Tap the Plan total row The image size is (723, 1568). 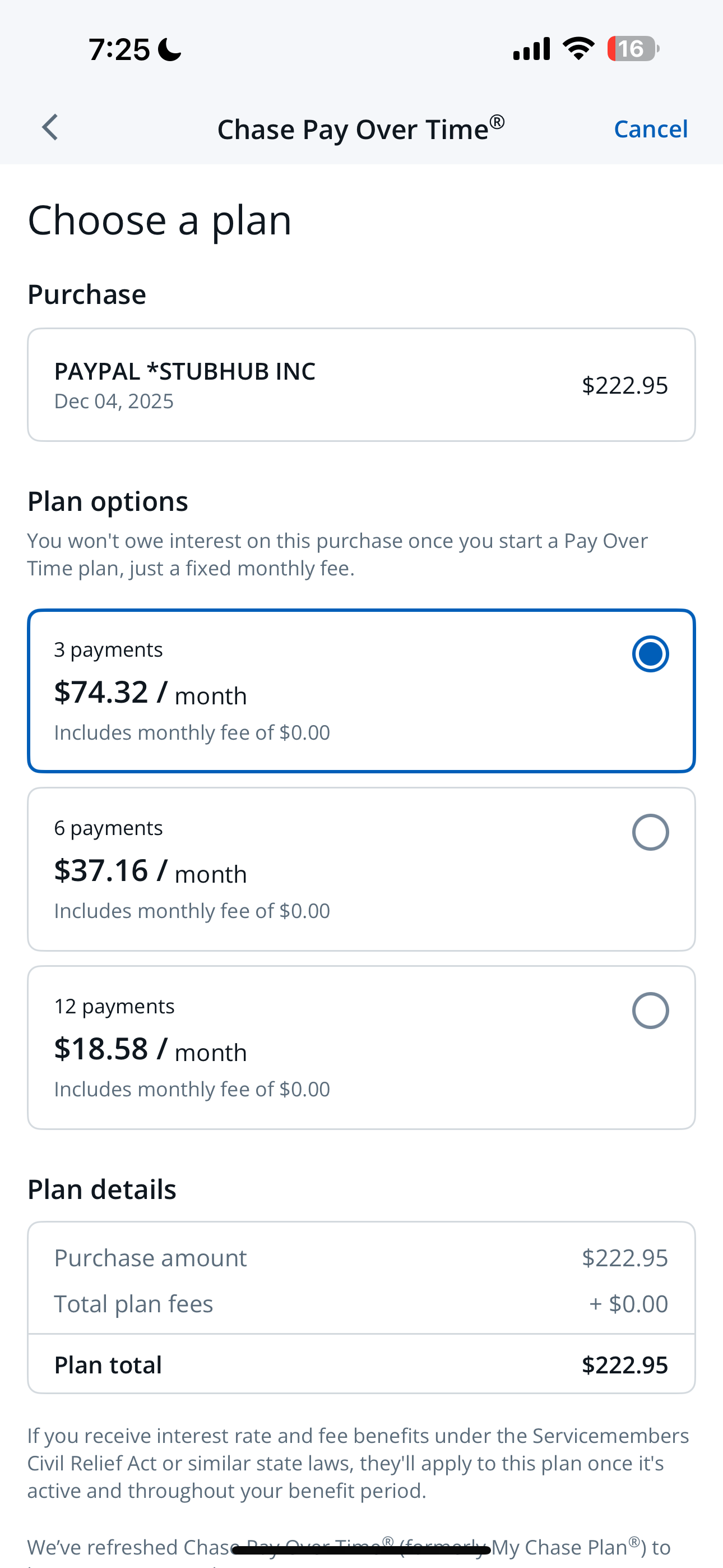pyautogui.click(x=361, y=1364)
